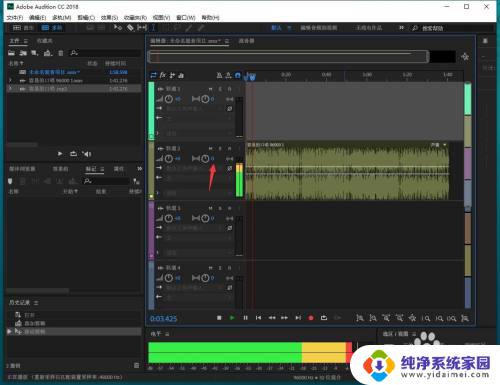Viewport: 500px width, 385px height.
Task: Click the trash icon in the Files panel
Action: tap(61, 53)
